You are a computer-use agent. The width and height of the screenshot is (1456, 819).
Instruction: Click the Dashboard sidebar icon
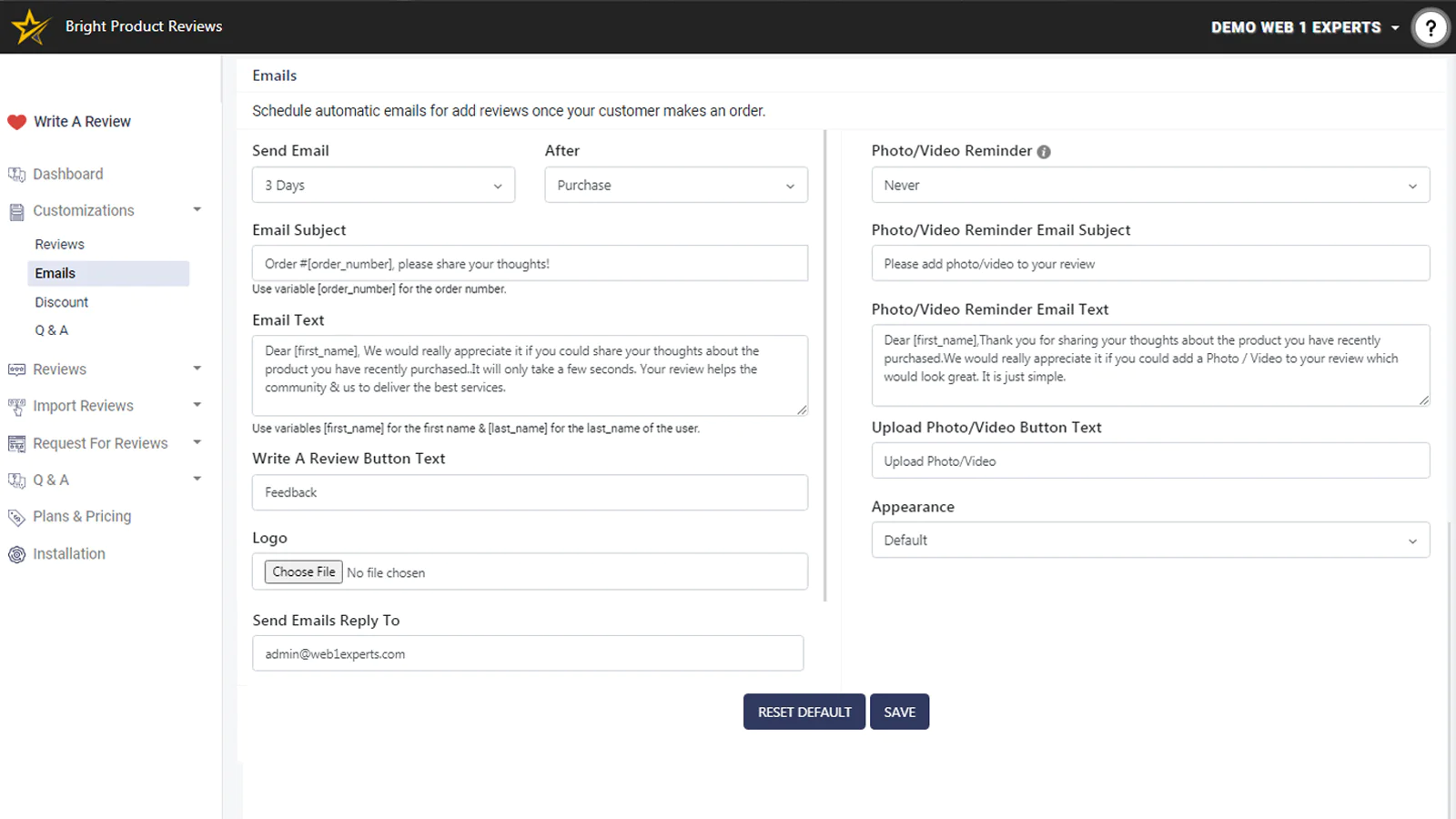point(16,175)
